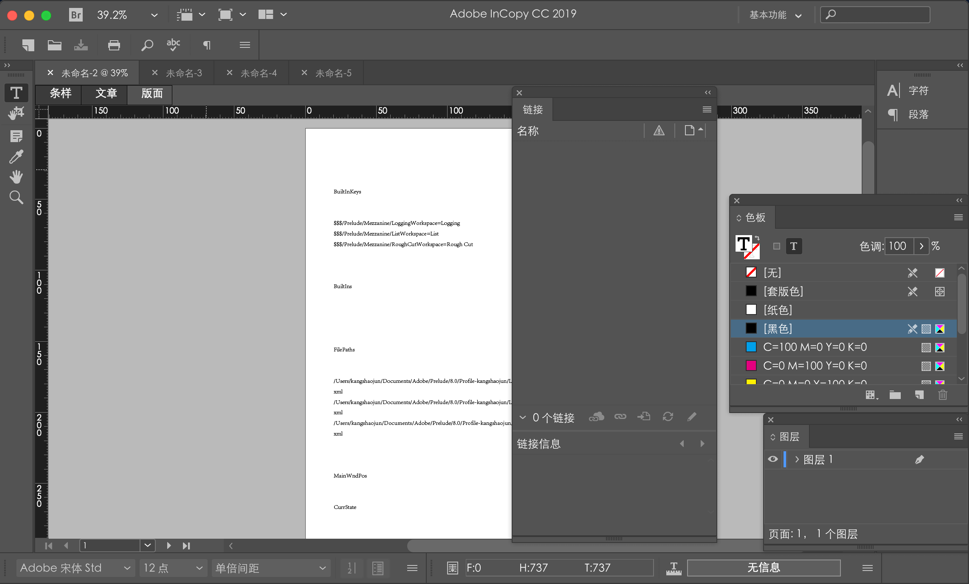Open the 单倍间距 line spacing dropdown
The image size is (969, 584).
pos(270,568)
